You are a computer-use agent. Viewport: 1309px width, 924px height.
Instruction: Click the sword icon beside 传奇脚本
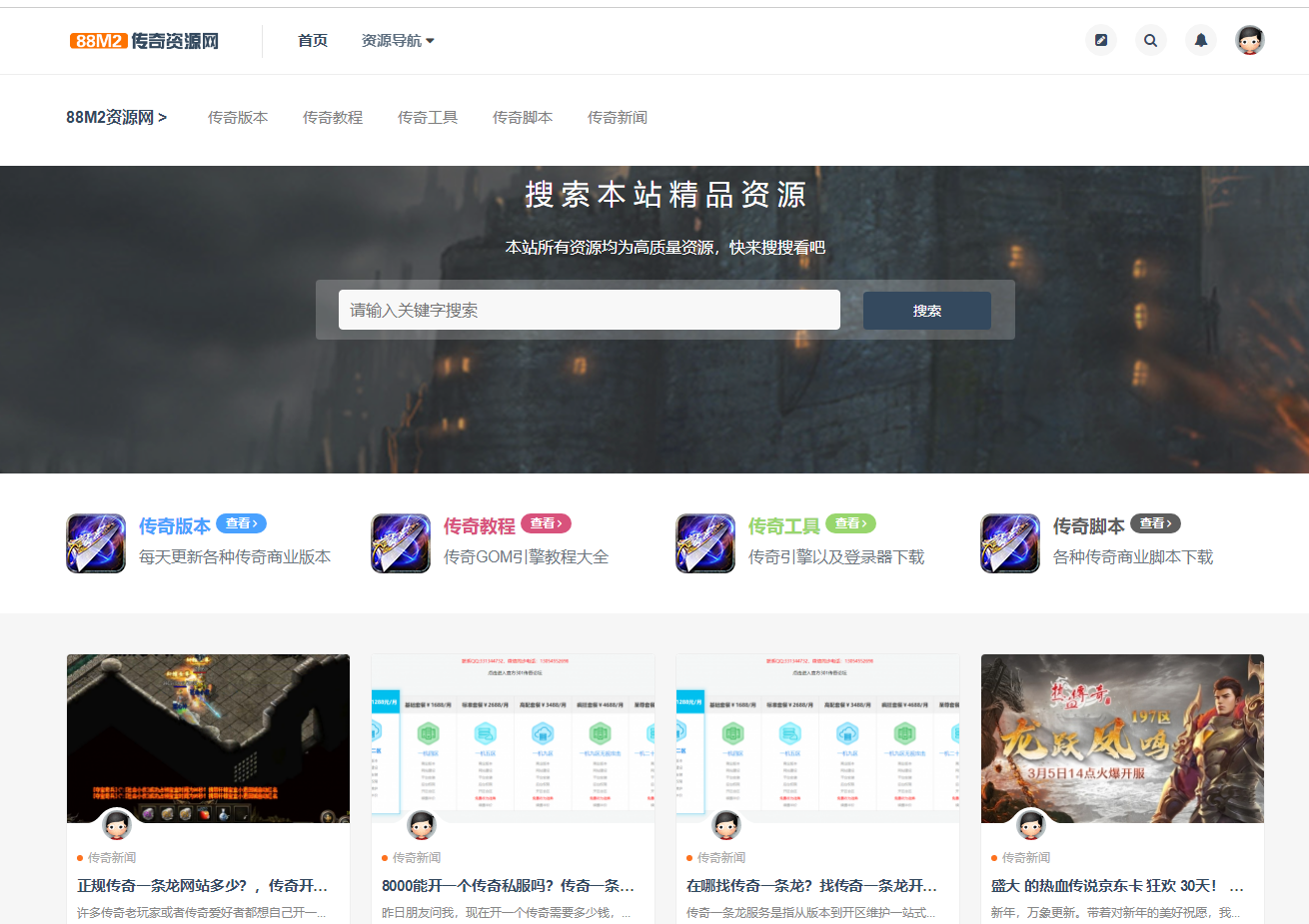[1010, 543]
